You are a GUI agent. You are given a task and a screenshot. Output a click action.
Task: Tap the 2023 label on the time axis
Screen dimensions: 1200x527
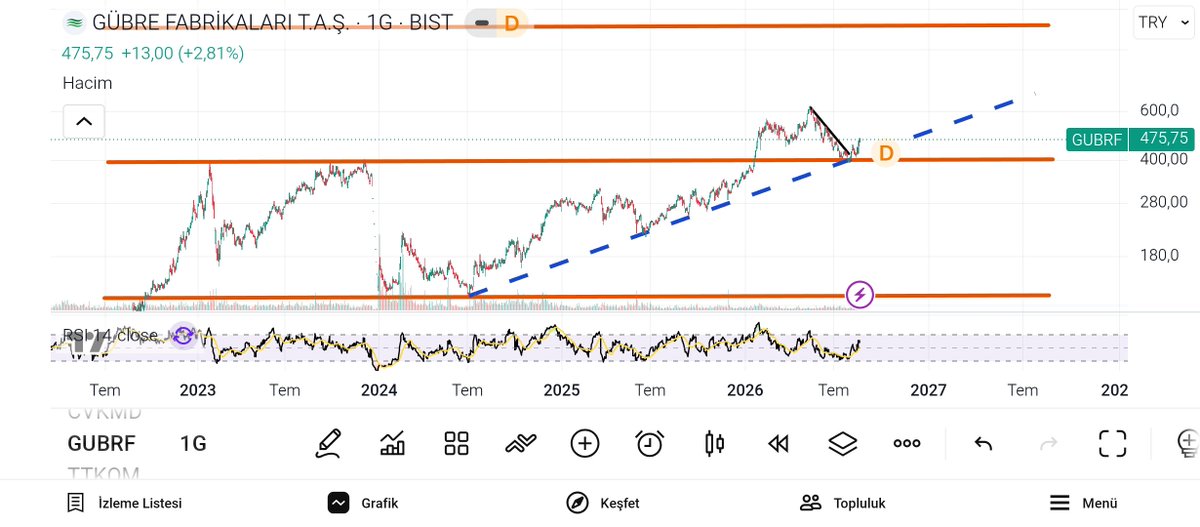pos(197,390)
